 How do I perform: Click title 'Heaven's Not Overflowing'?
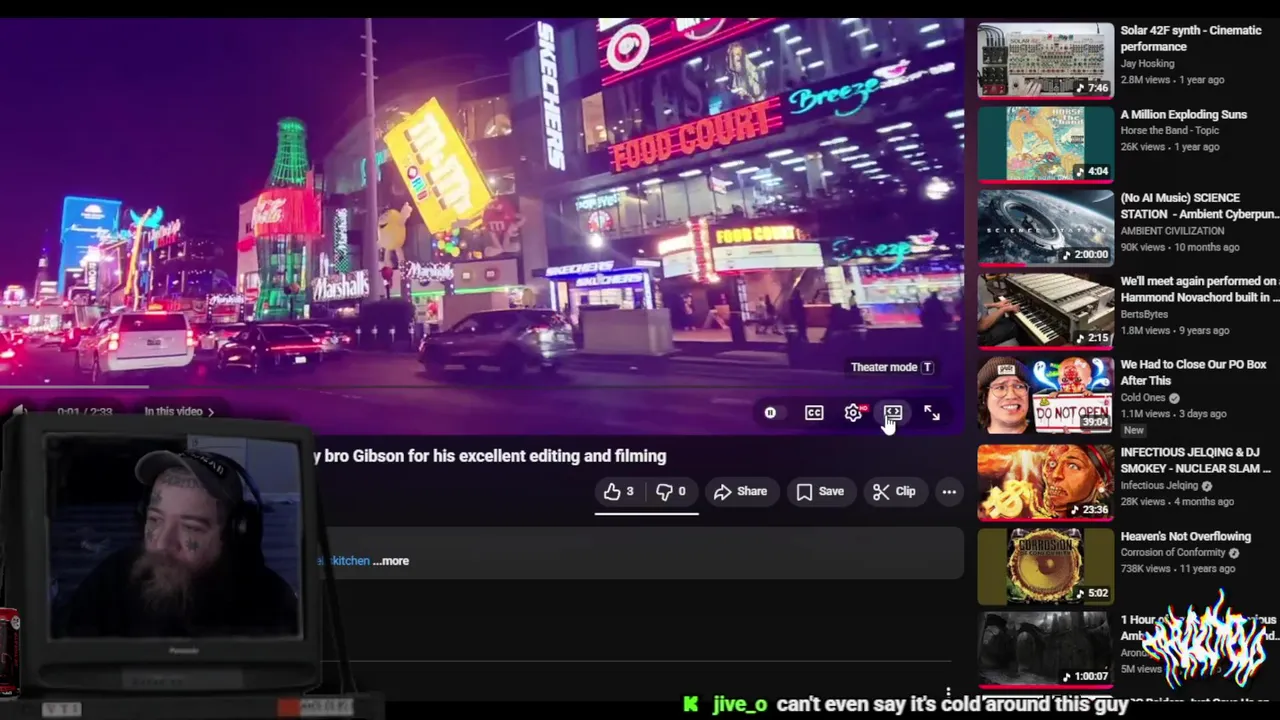(1185, 536)
